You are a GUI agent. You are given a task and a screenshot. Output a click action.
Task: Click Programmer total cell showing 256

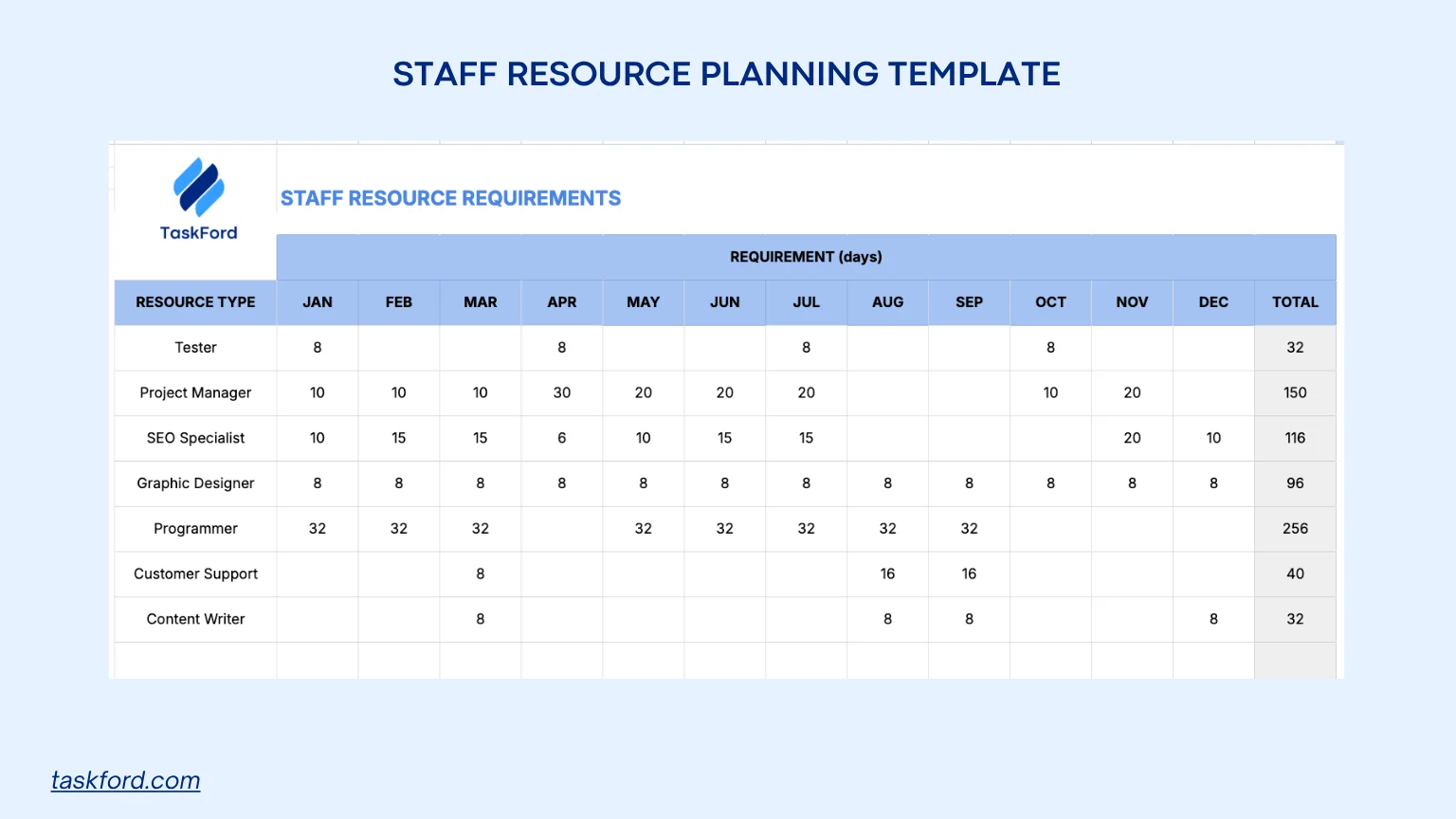(1296, 529)
